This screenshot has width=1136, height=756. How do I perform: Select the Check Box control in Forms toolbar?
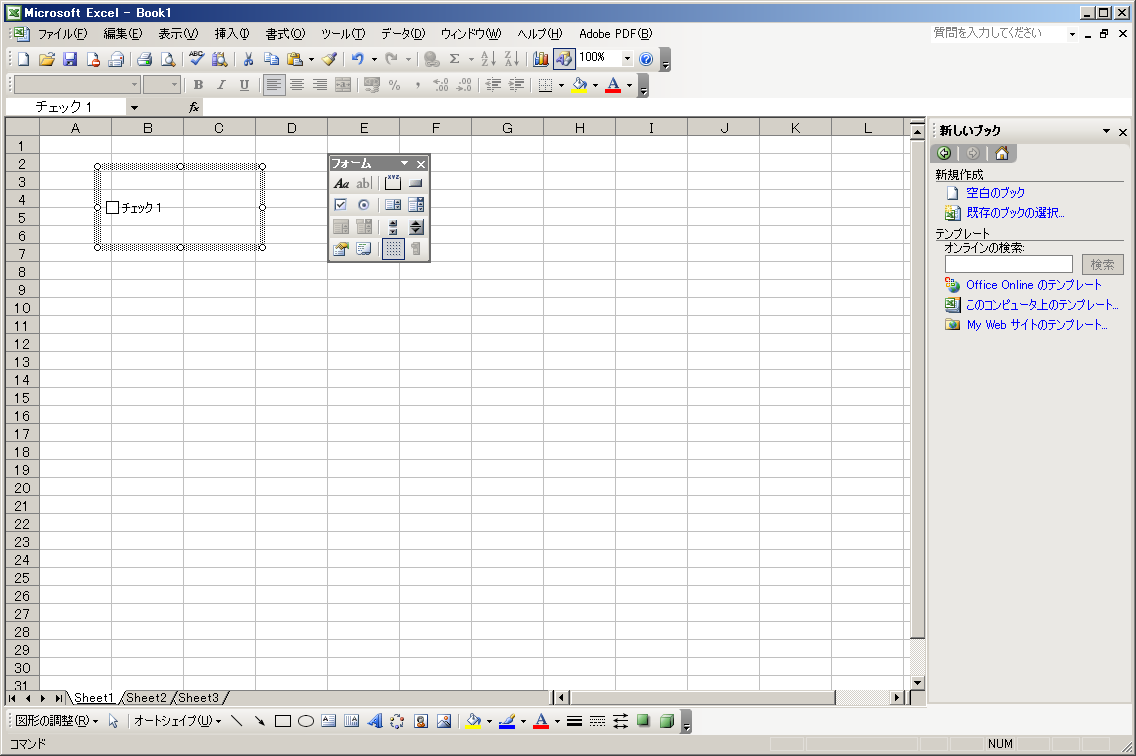(x=341, y=205)
